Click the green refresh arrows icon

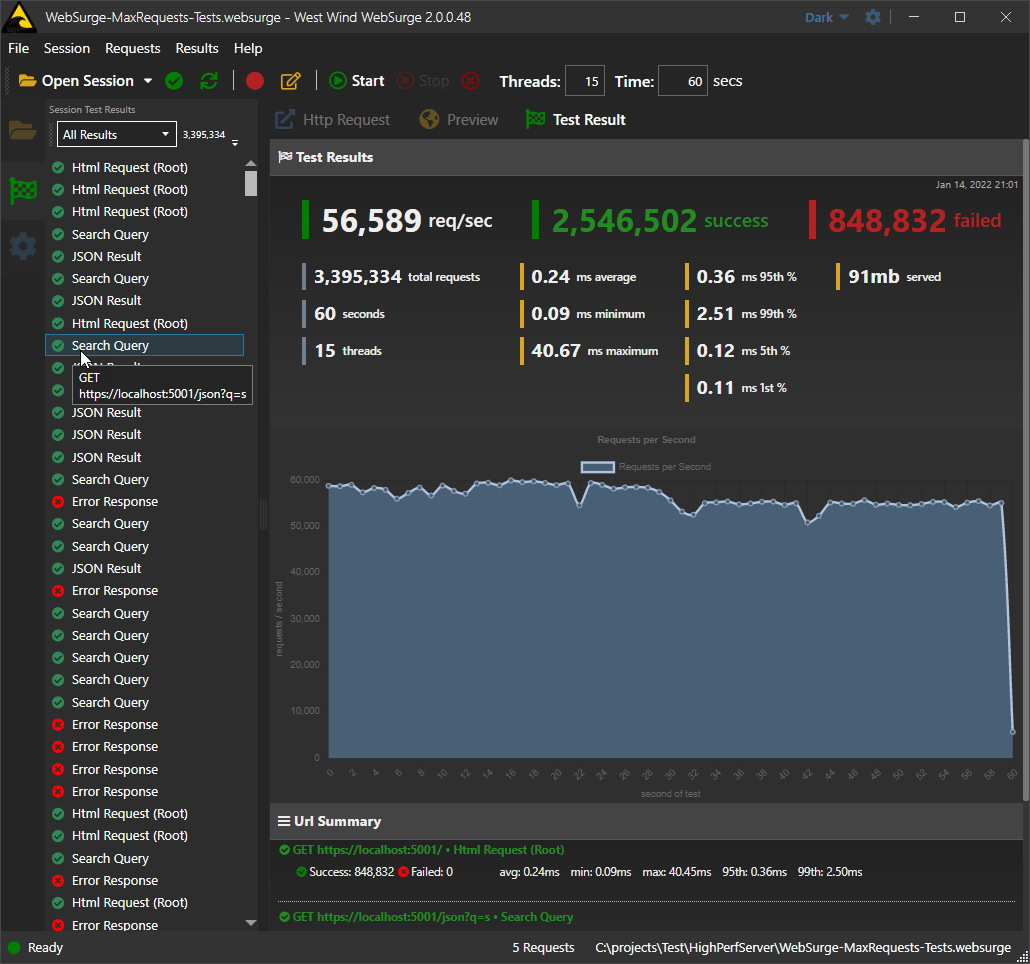coord(209,81)
